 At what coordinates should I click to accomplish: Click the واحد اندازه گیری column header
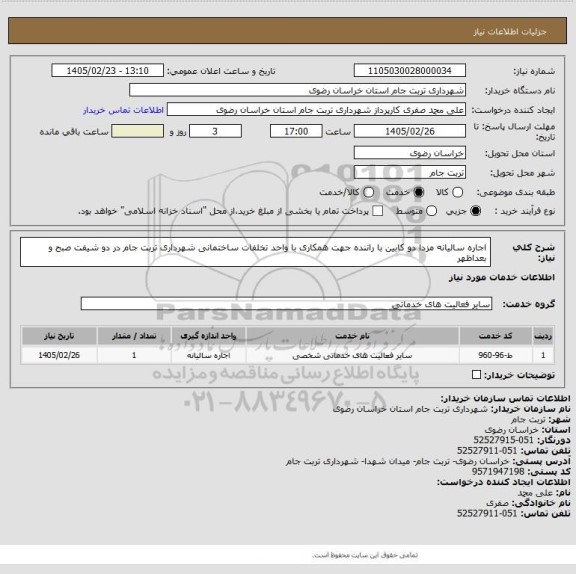point(208,336)
